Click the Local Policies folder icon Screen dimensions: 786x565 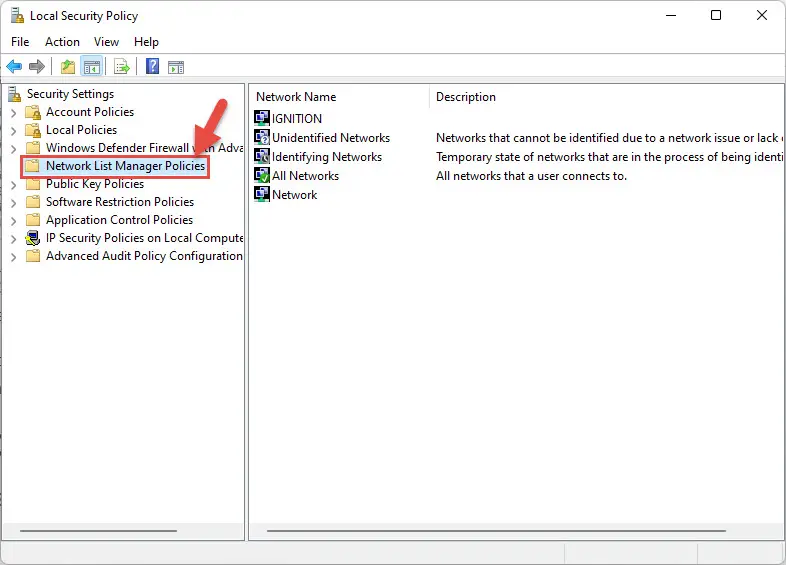[33, 130]
